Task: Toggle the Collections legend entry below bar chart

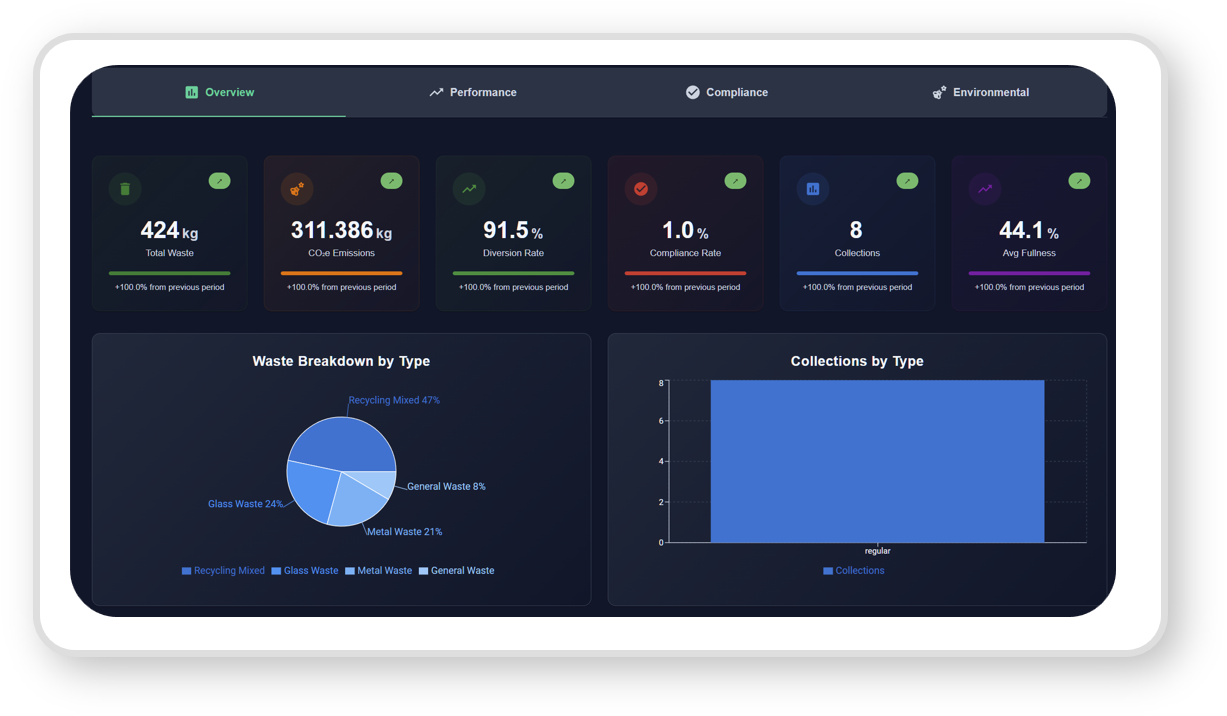Action: [854, 571]
